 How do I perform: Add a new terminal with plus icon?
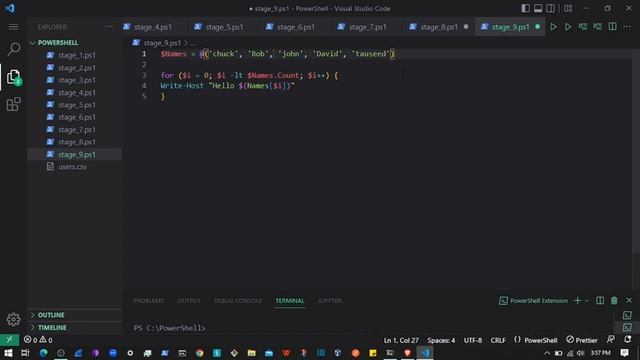[x=577, y=301]
